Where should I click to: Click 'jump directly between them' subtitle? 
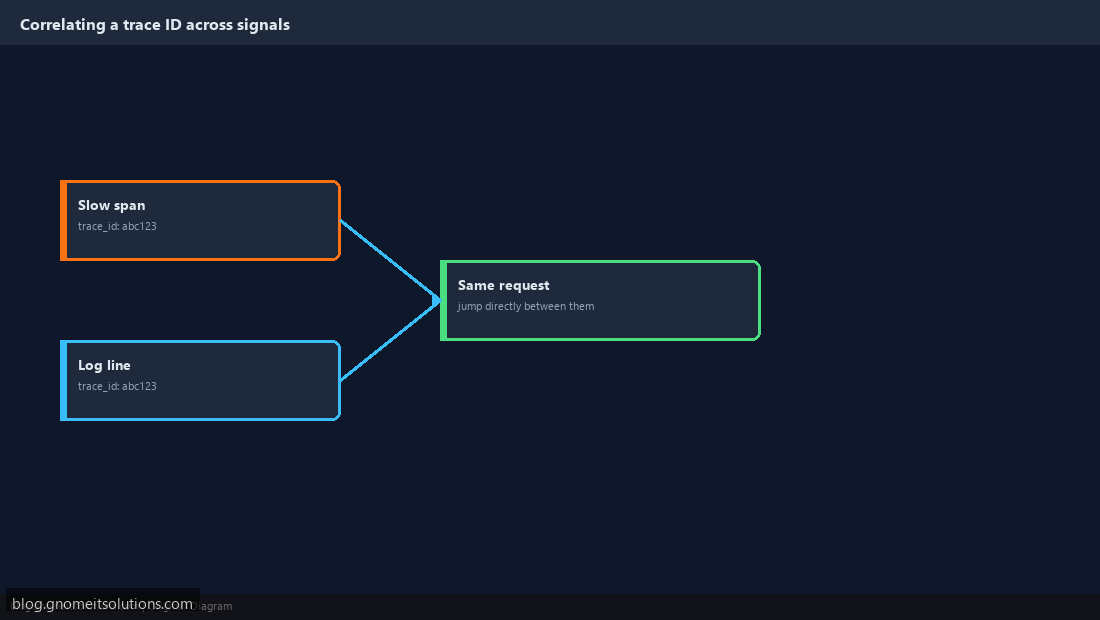526,306
